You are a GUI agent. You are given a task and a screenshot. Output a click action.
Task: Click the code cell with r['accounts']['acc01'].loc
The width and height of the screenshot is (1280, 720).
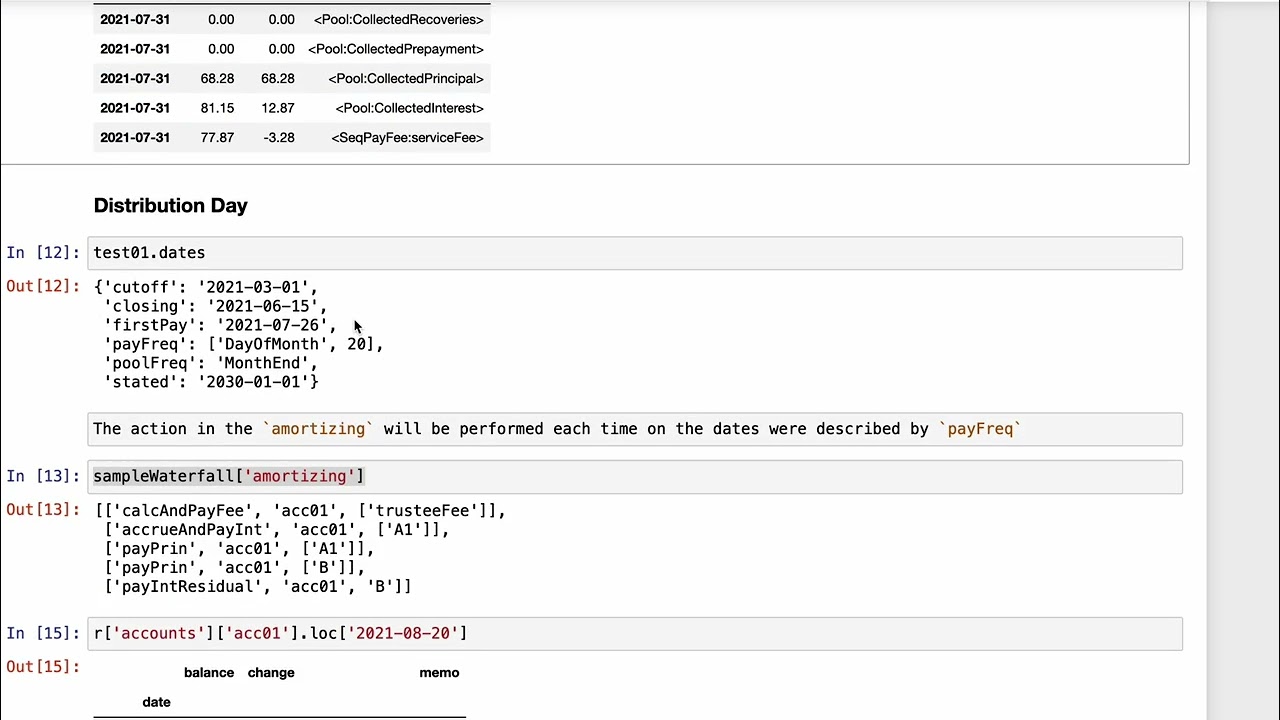click(x=635, y=633)
